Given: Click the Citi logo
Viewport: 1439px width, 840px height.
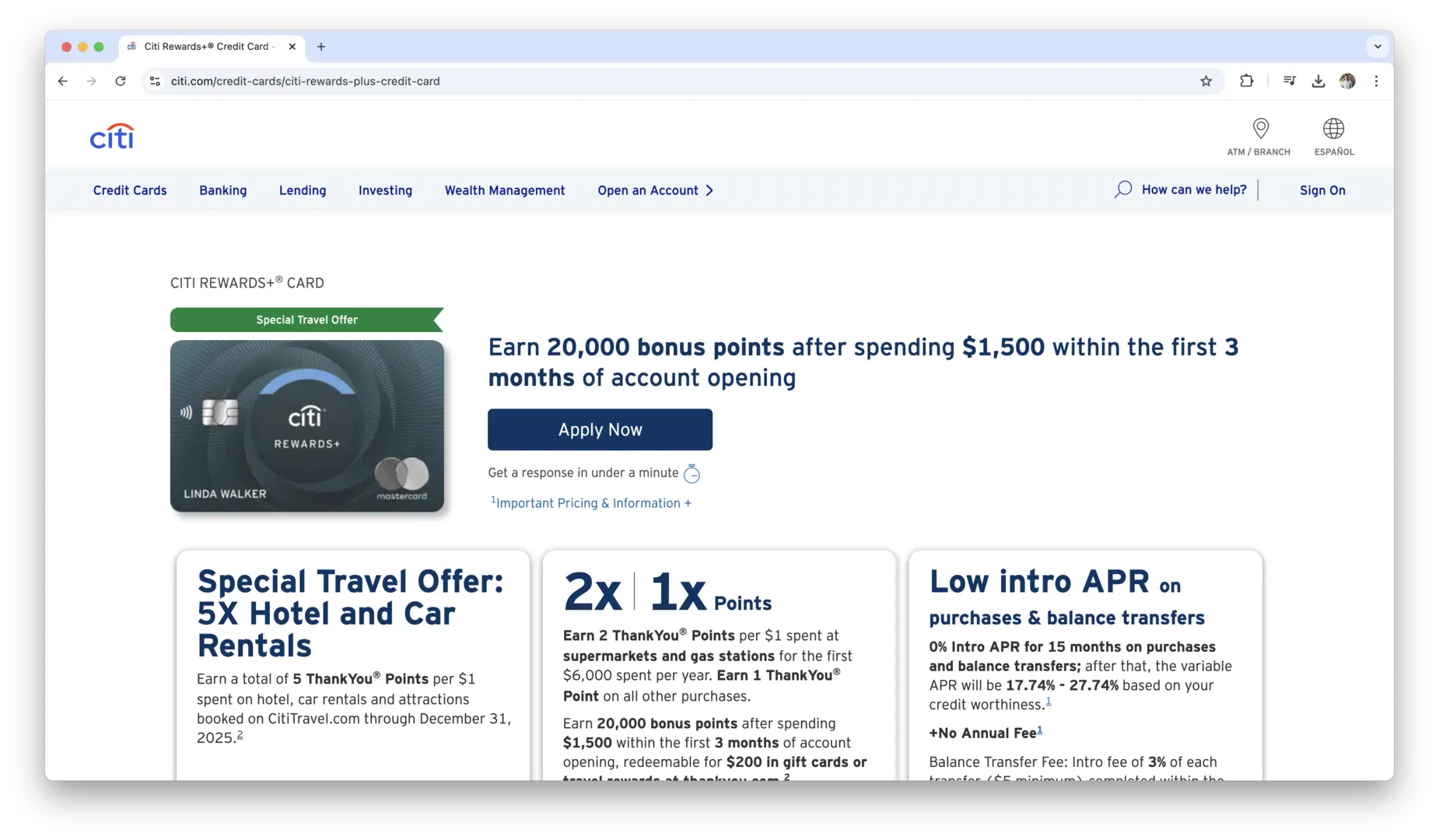Looking at the screenshot, I should (112, 136).
